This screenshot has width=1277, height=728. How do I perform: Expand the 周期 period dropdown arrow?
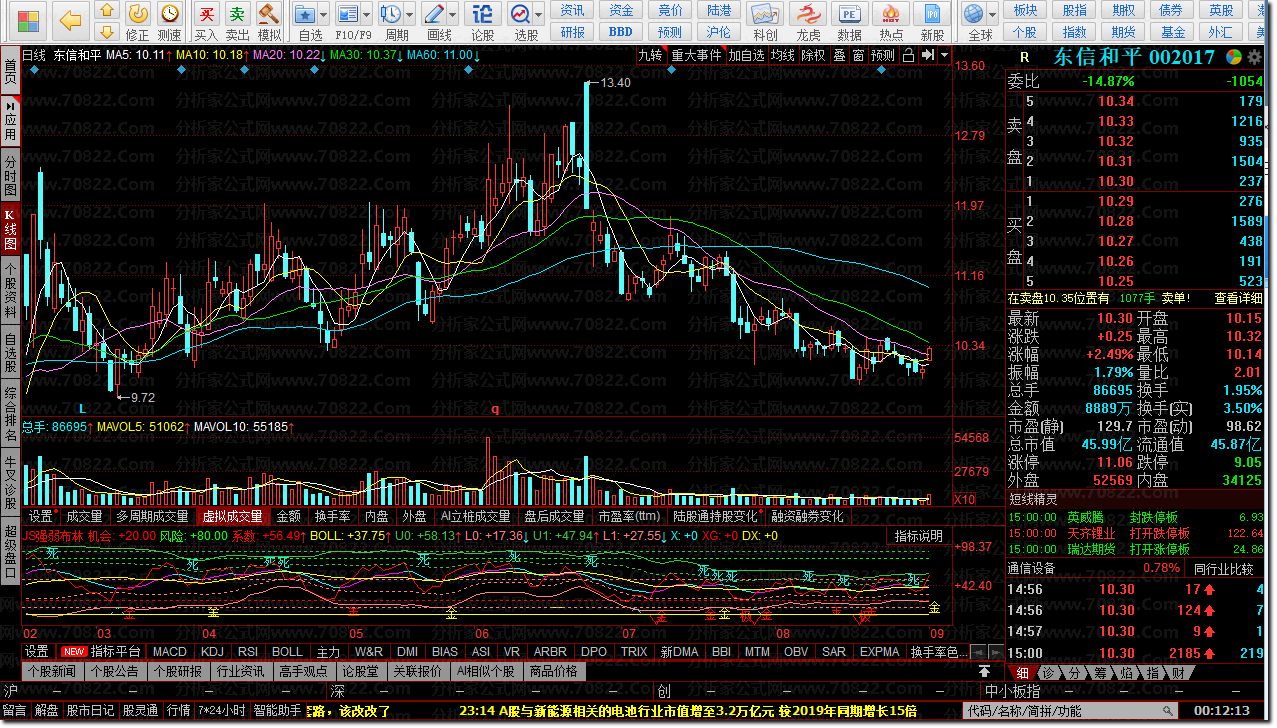[x=409, y=15]
